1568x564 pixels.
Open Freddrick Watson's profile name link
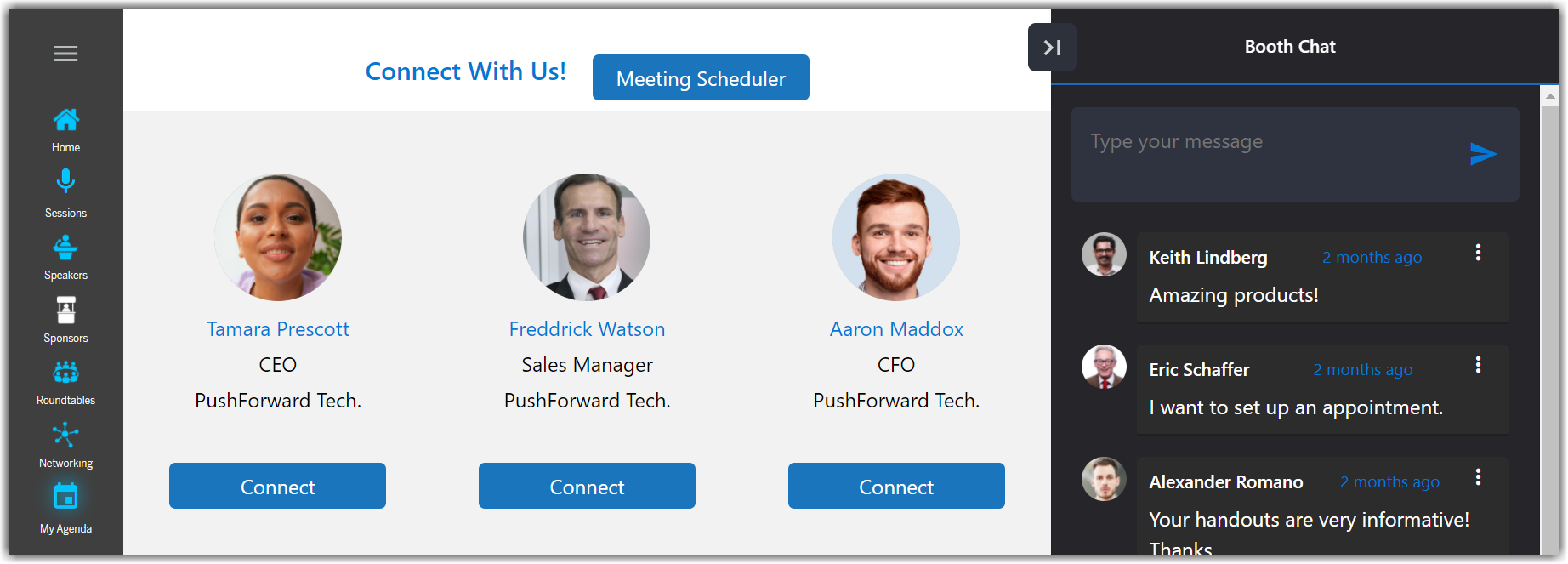click(x=587, y=329)
